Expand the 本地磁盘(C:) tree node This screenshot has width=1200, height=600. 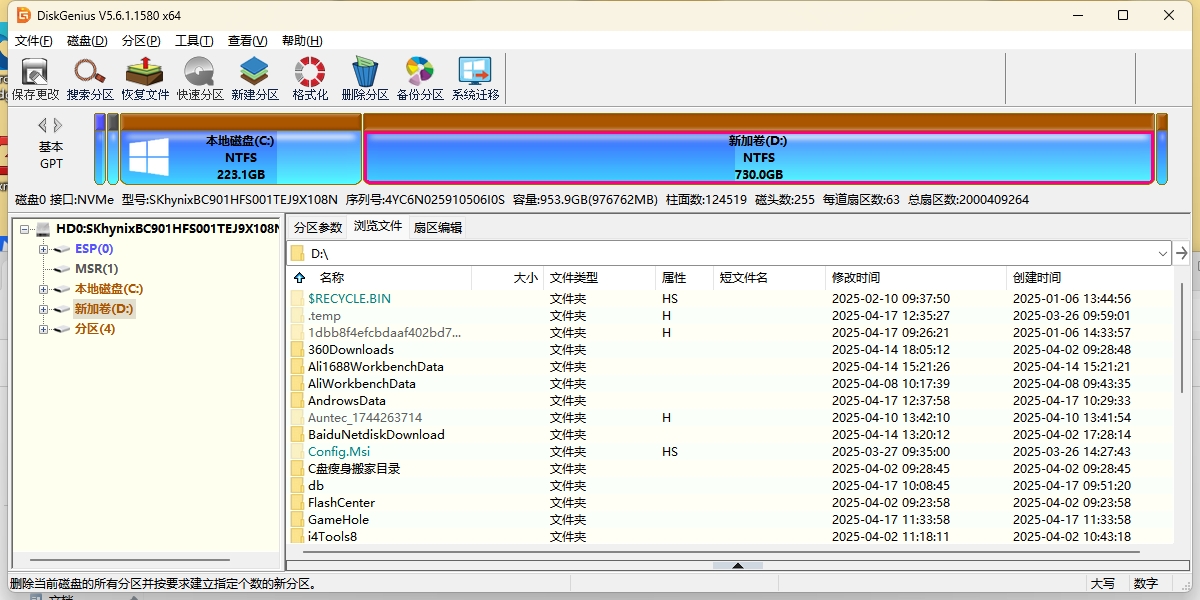[43, 289]
